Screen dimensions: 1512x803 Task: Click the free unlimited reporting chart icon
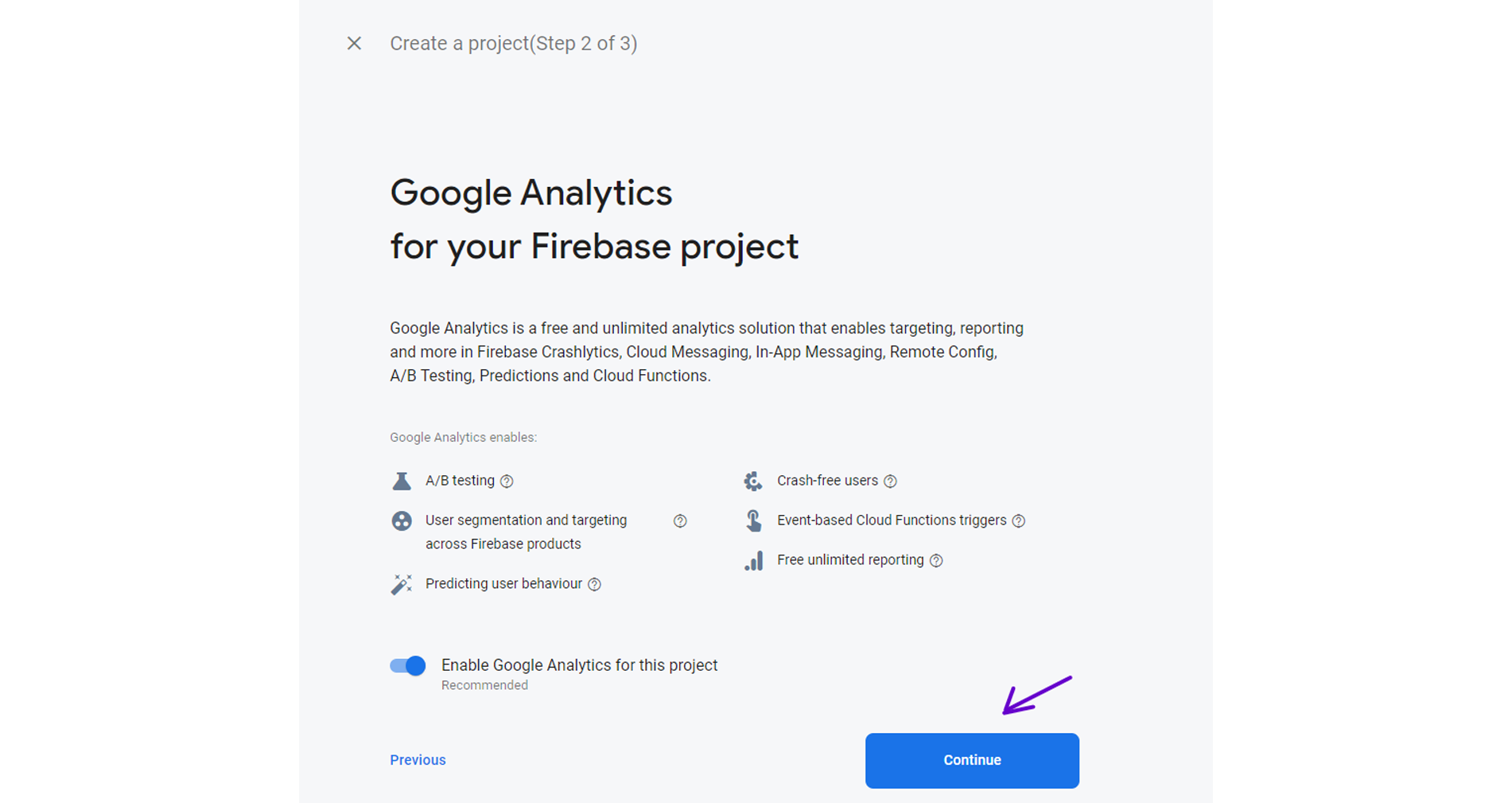point(753,560)
